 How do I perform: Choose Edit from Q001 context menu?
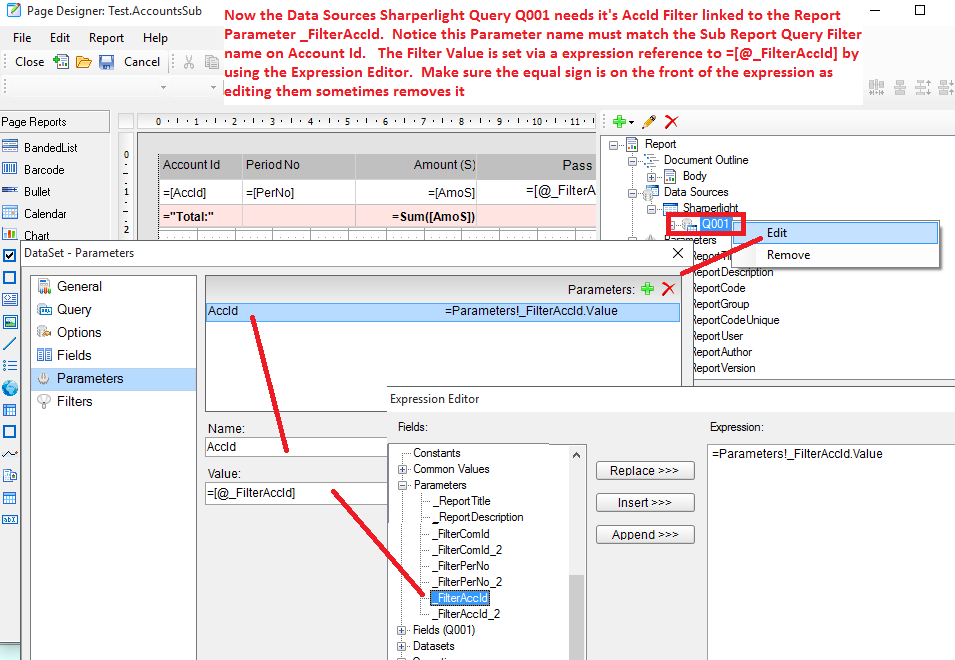[835, 233]
